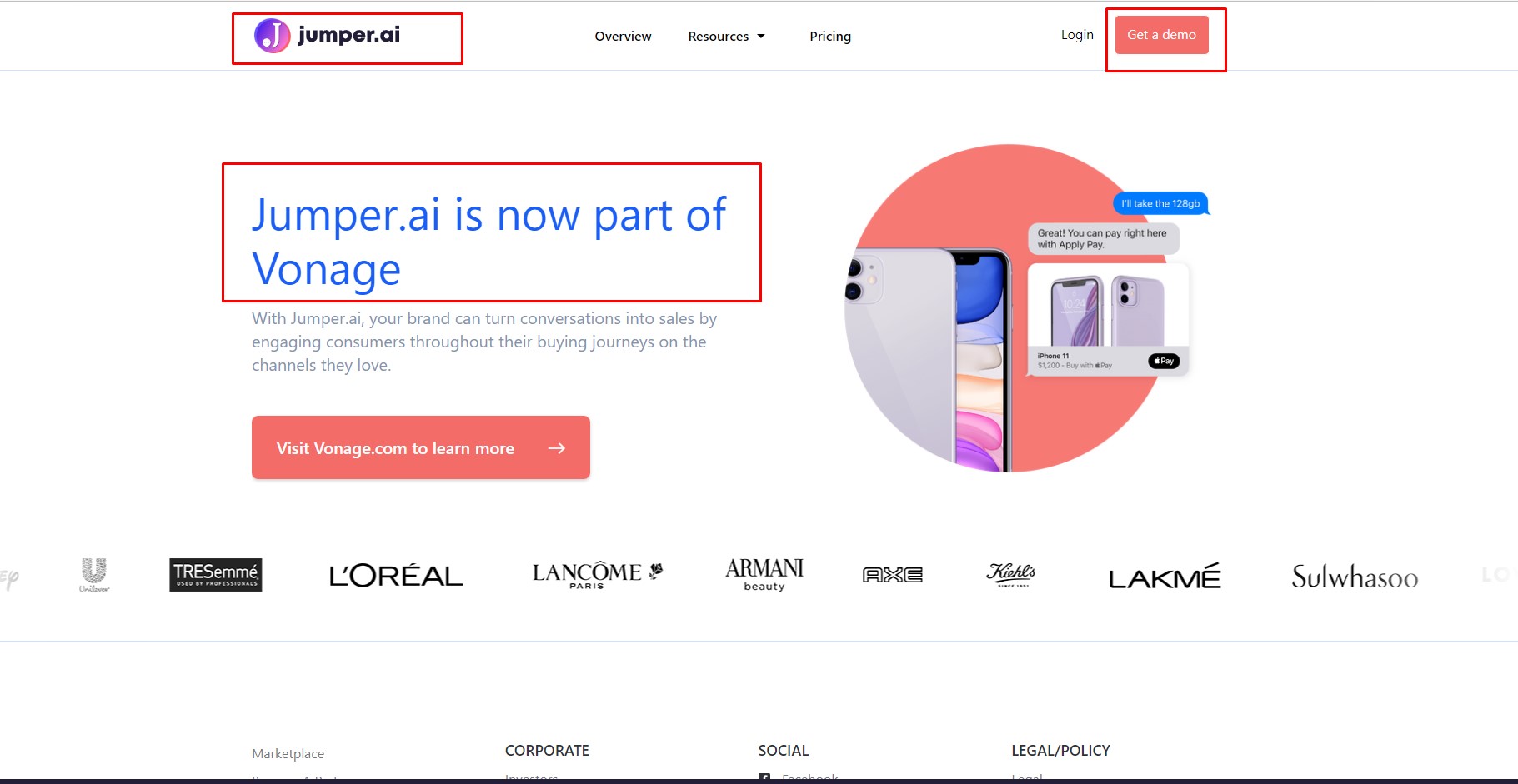Open the Overview menu item

coord(623,37)
